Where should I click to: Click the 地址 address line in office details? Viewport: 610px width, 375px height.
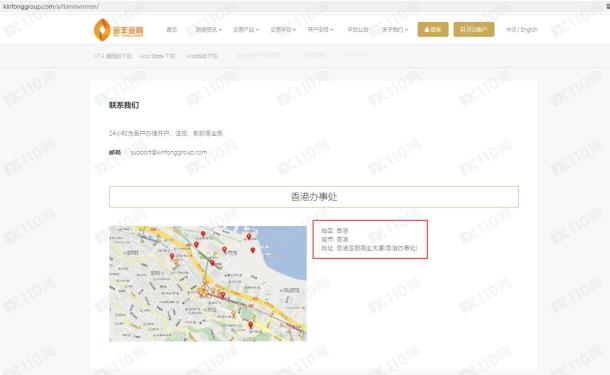coord(369,248)
